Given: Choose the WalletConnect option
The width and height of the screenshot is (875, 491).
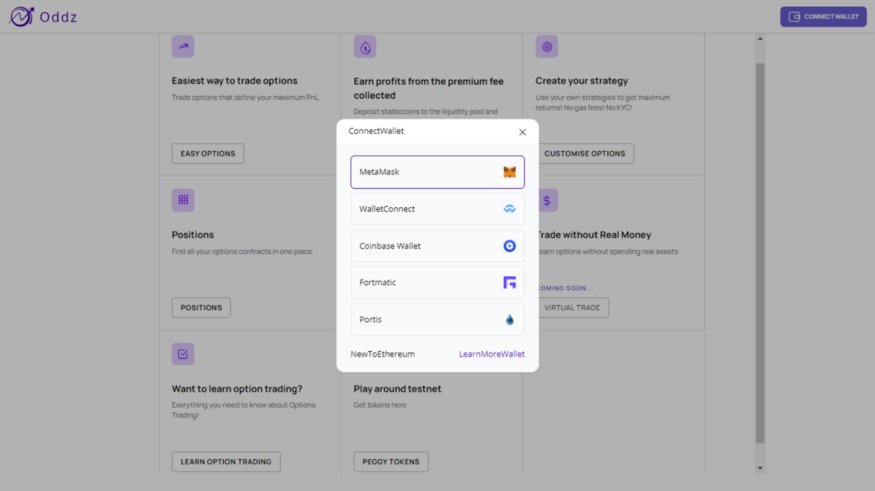Looking at the screenshot, I should coord(438,209).
